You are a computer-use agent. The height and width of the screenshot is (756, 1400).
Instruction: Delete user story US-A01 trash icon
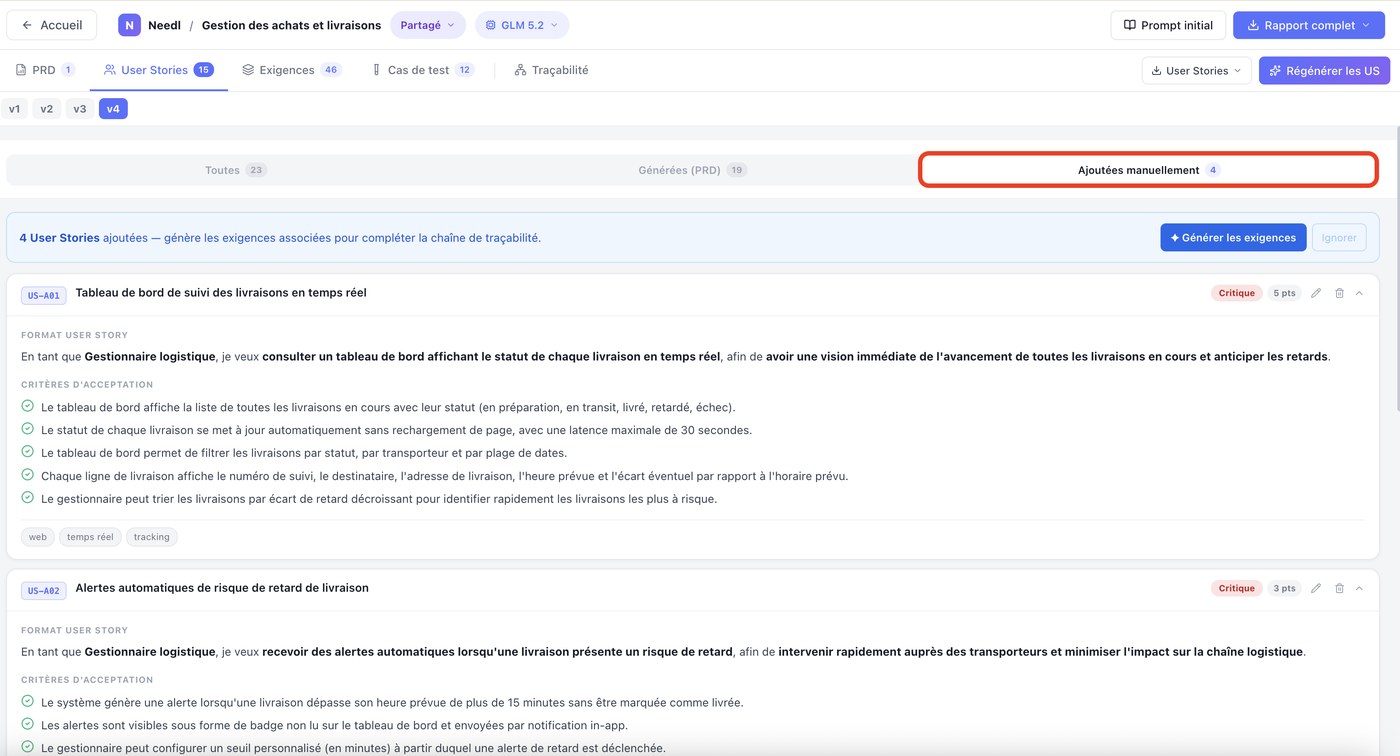tap(1339, 293)
